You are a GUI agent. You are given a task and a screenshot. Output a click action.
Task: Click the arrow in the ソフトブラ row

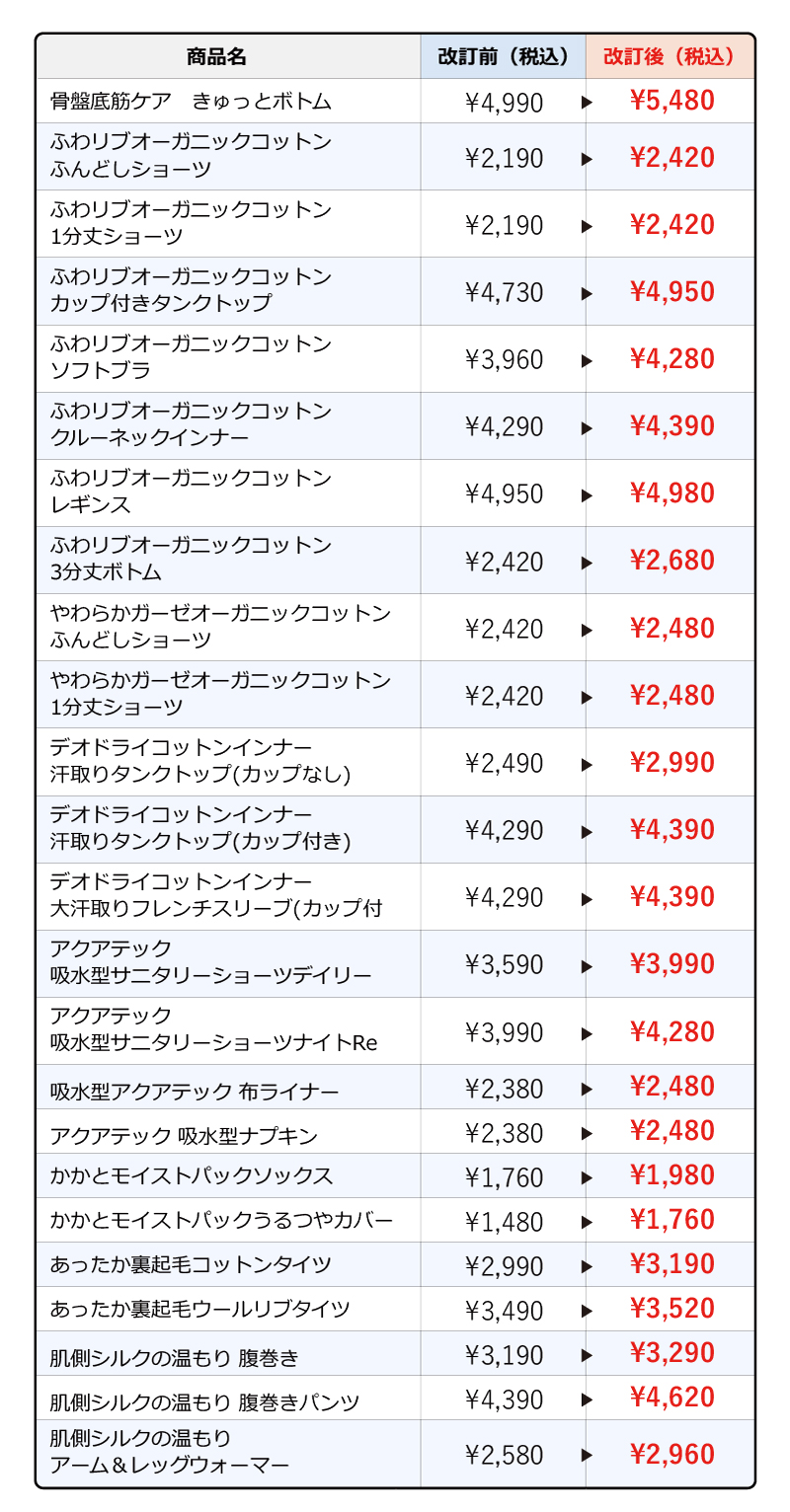point(587,360)
